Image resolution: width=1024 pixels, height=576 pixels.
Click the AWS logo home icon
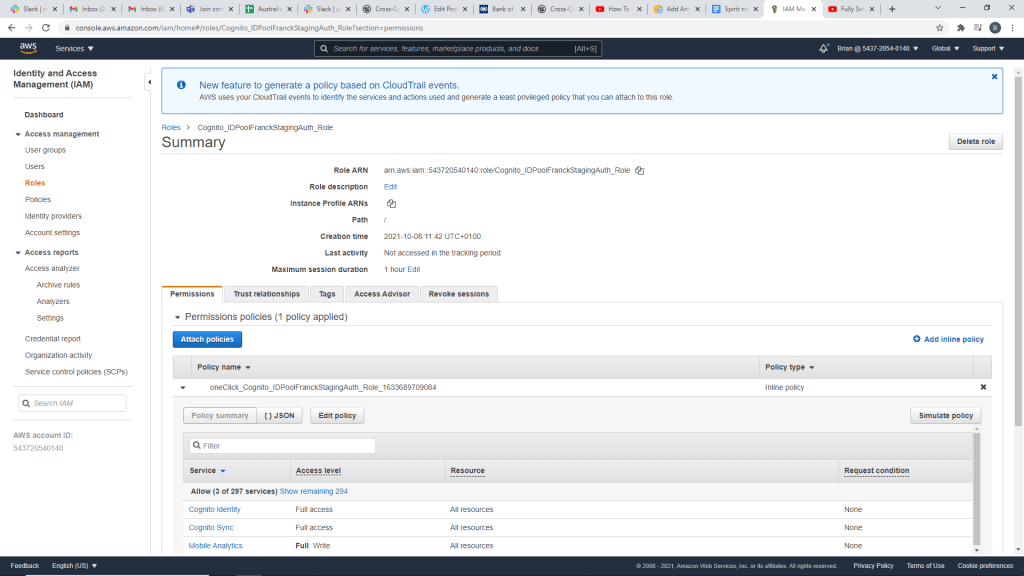(28, 48)
